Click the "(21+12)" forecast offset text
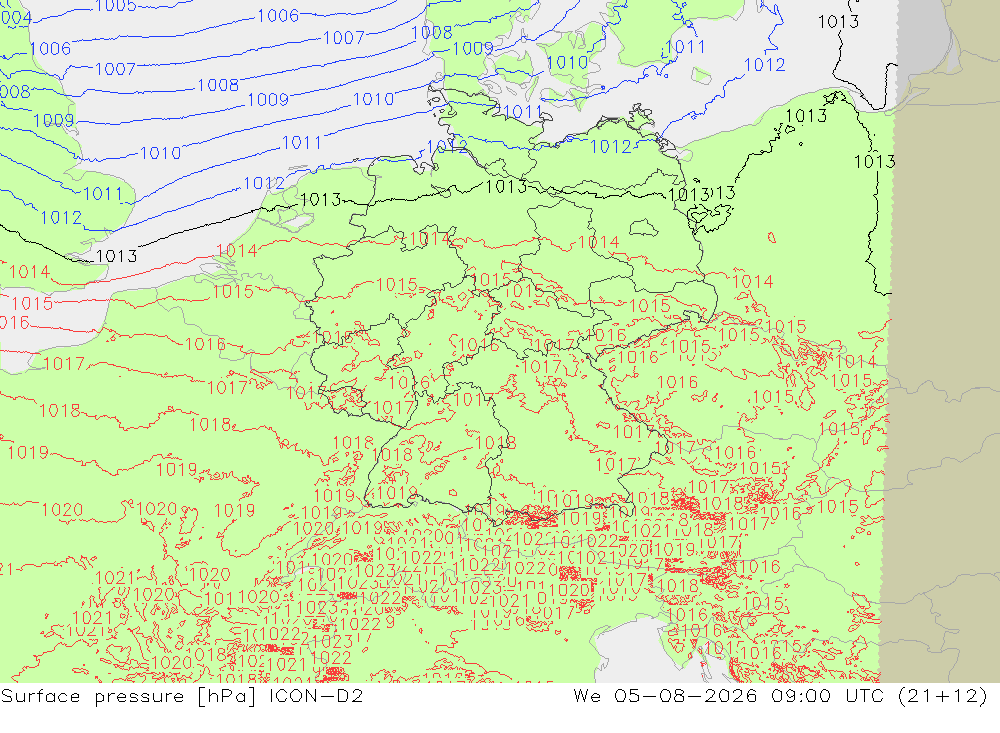1000x733 pixels. (x=943, y=695)
